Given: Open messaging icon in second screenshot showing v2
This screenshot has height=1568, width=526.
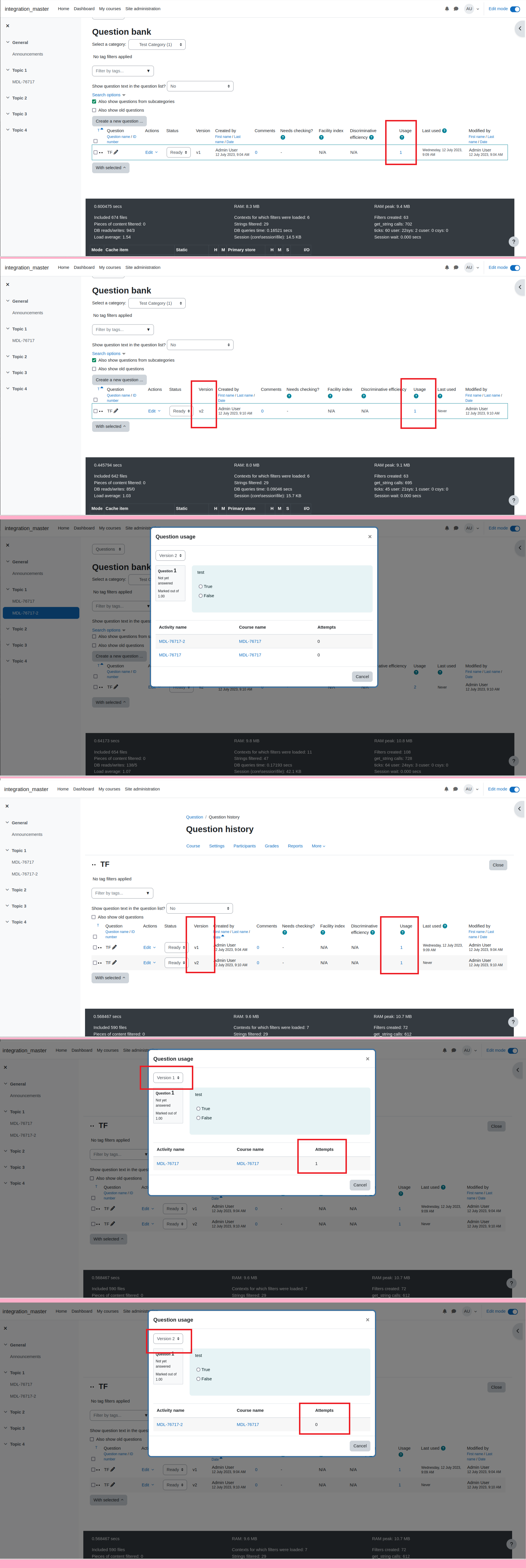Looking at the screenshot, I should click(x=456, y=268).
